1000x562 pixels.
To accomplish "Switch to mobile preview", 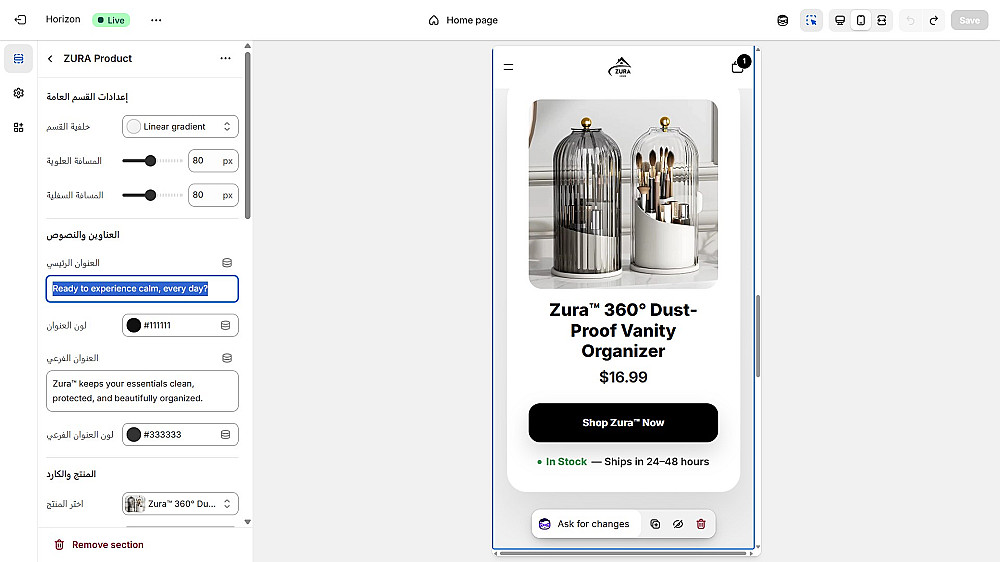I will tap(861, 20).
